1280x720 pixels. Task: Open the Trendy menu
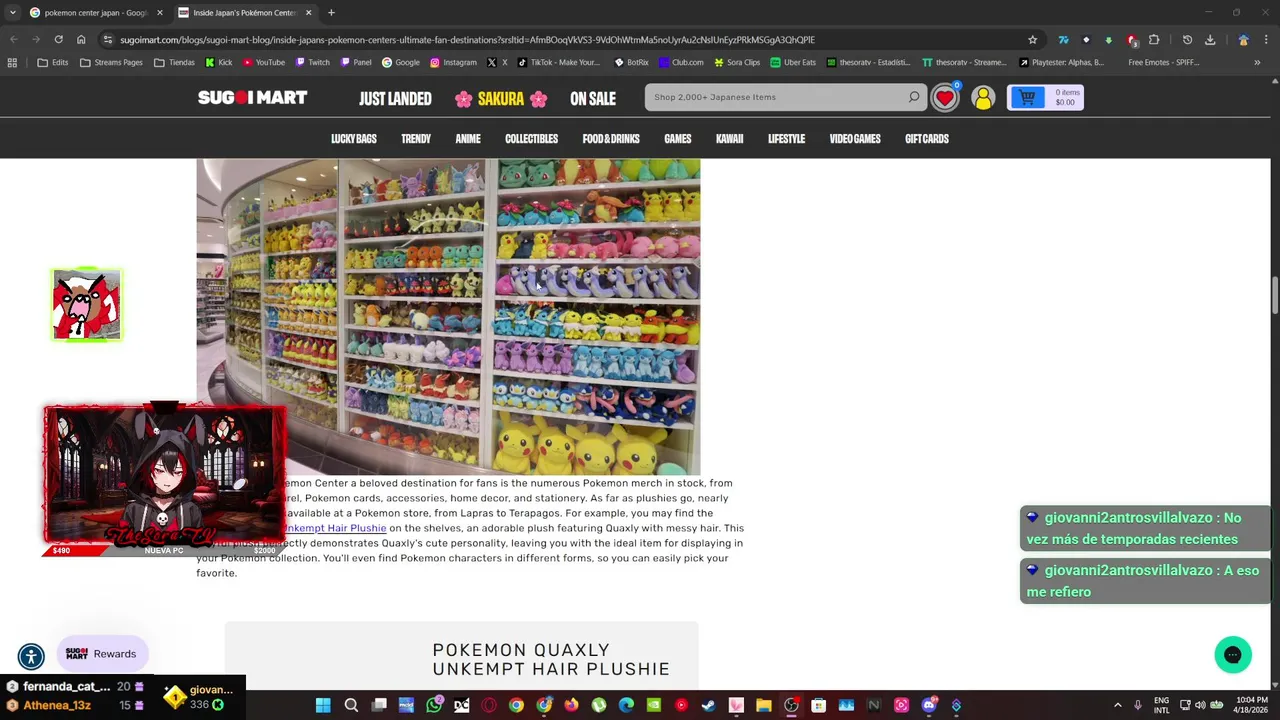click(416, 139)
